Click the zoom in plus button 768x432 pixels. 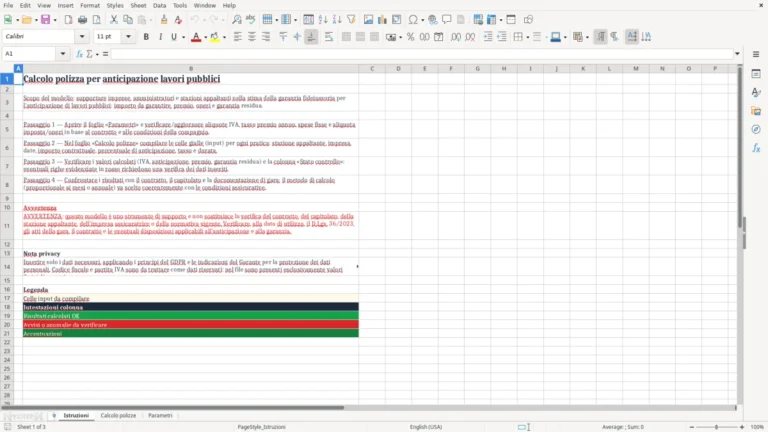click(742, 427)
